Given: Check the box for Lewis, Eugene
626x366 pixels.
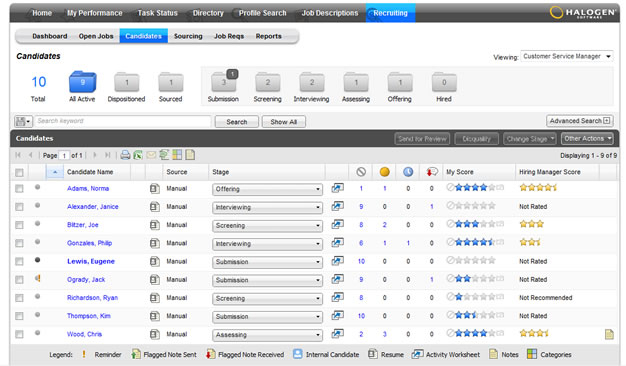Looking at the screenshot, I should click(19, 261).
